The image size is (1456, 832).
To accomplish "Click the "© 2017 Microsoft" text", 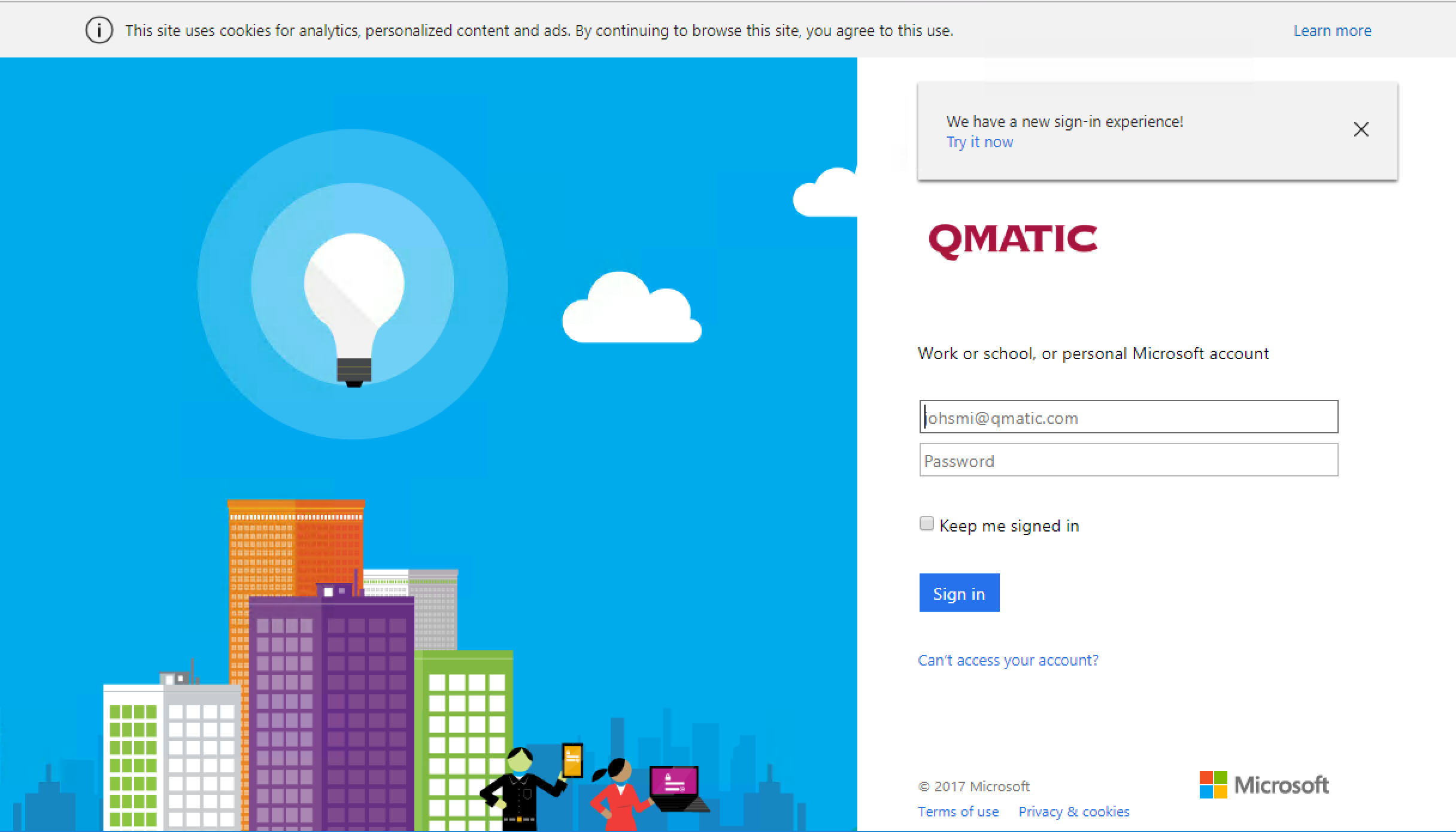I will click(973, 787).
